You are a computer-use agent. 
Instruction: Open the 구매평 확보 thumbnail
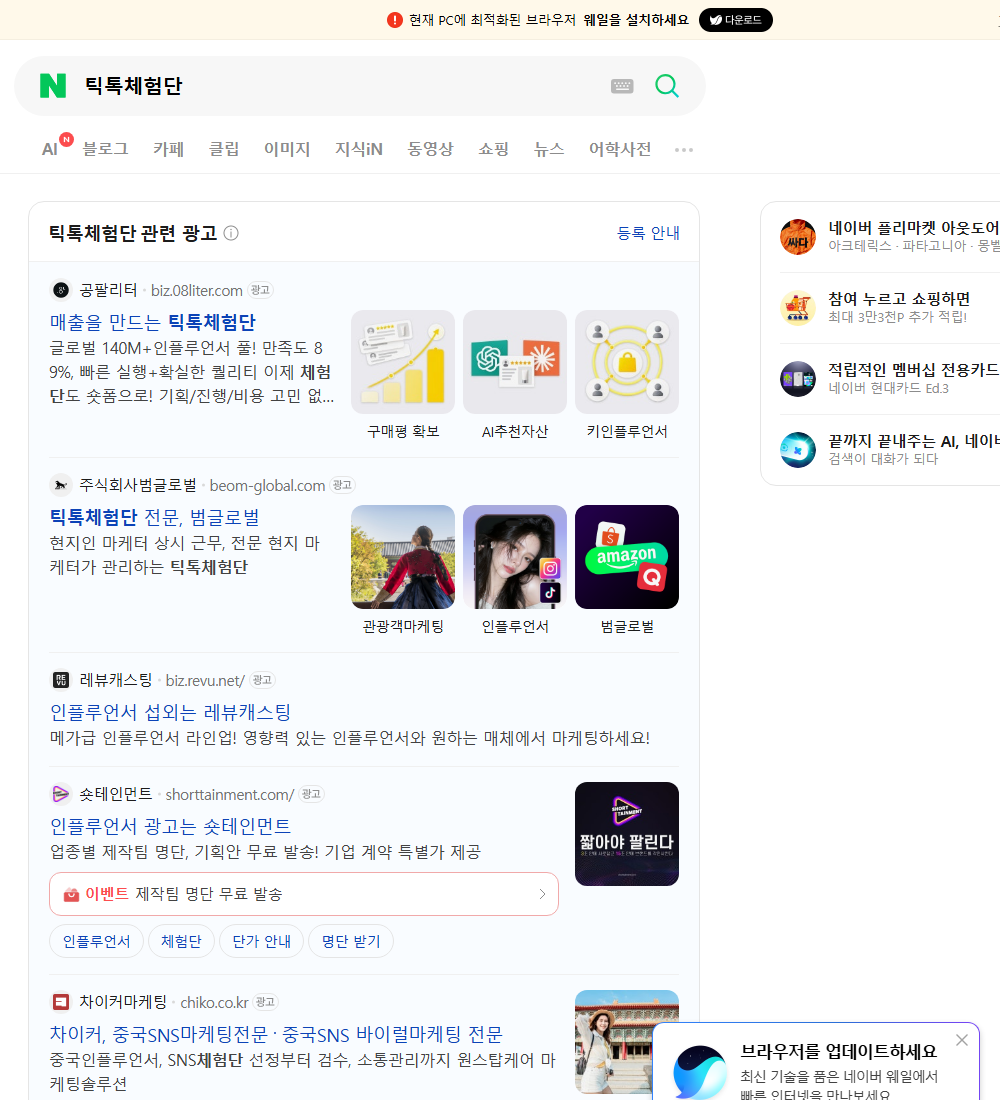(x=403, y=362)
